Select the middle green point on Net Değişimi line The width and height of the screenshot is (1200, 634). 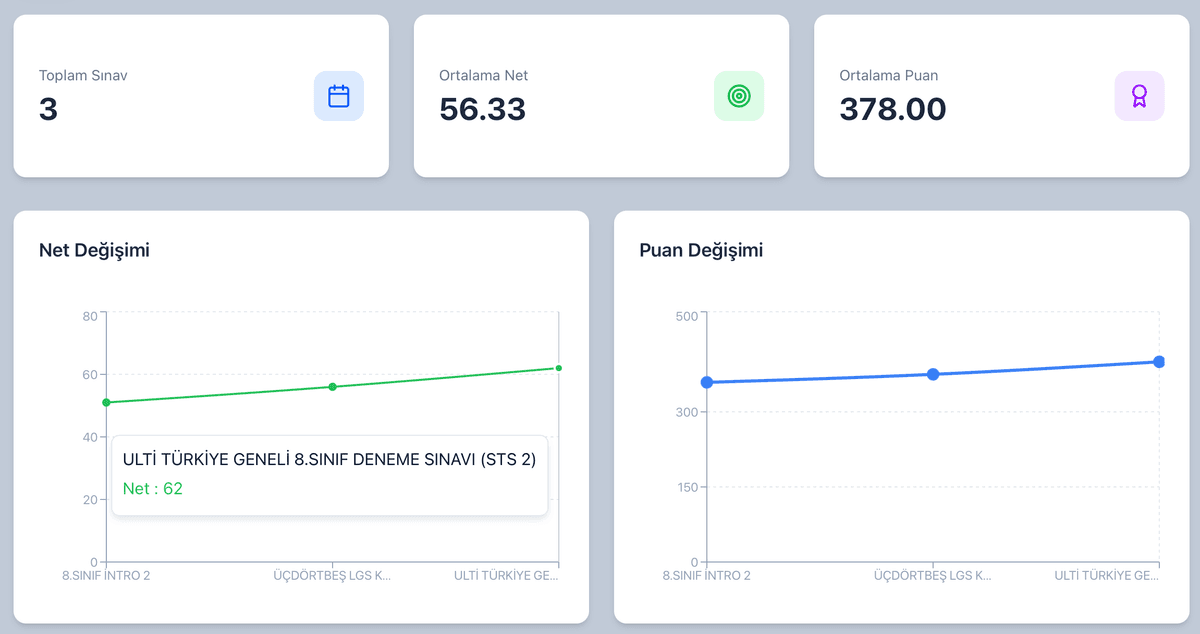[333, 387]
